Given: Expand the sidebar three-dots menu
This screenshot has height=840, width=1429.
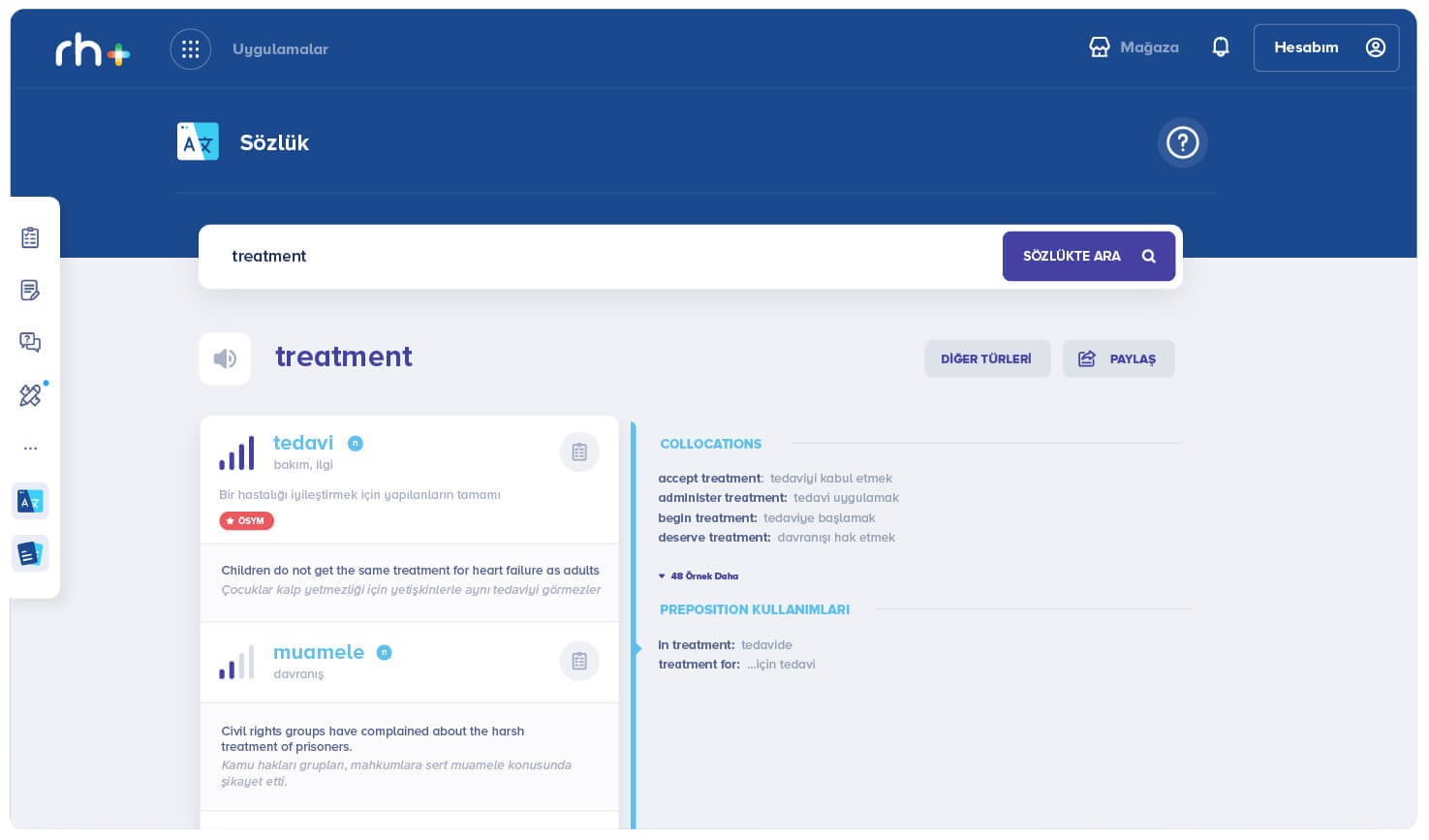Looking at the screenshot, I should pos(30,449).
